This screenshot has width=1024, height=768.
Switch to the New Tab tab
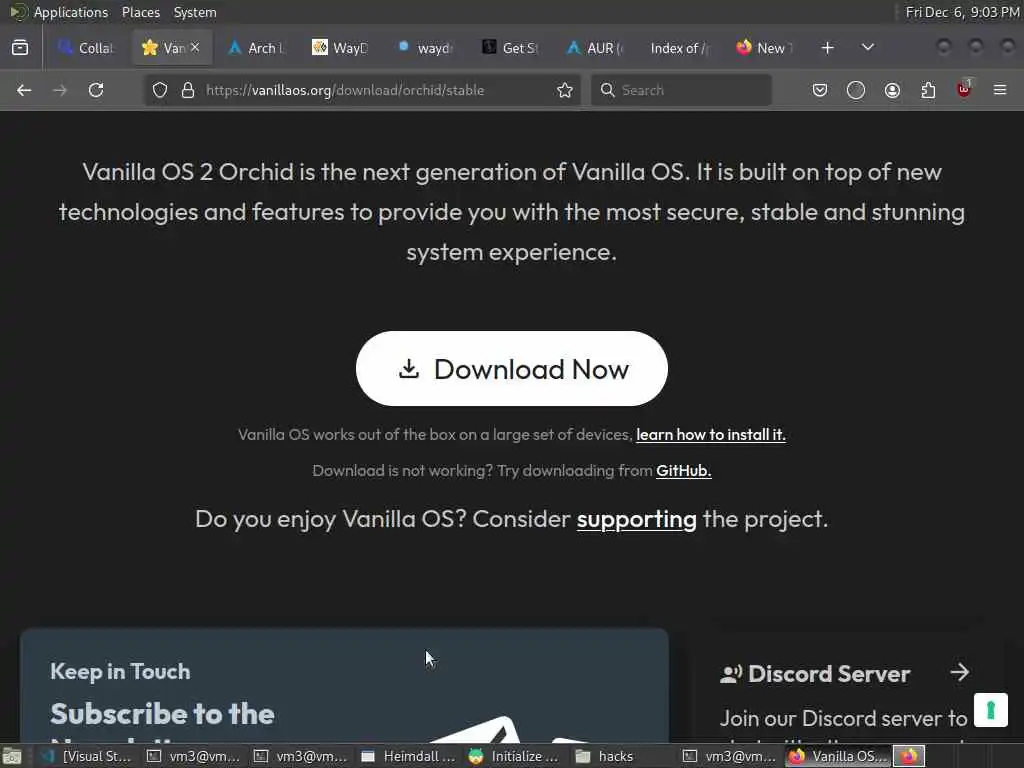(765, 48)
